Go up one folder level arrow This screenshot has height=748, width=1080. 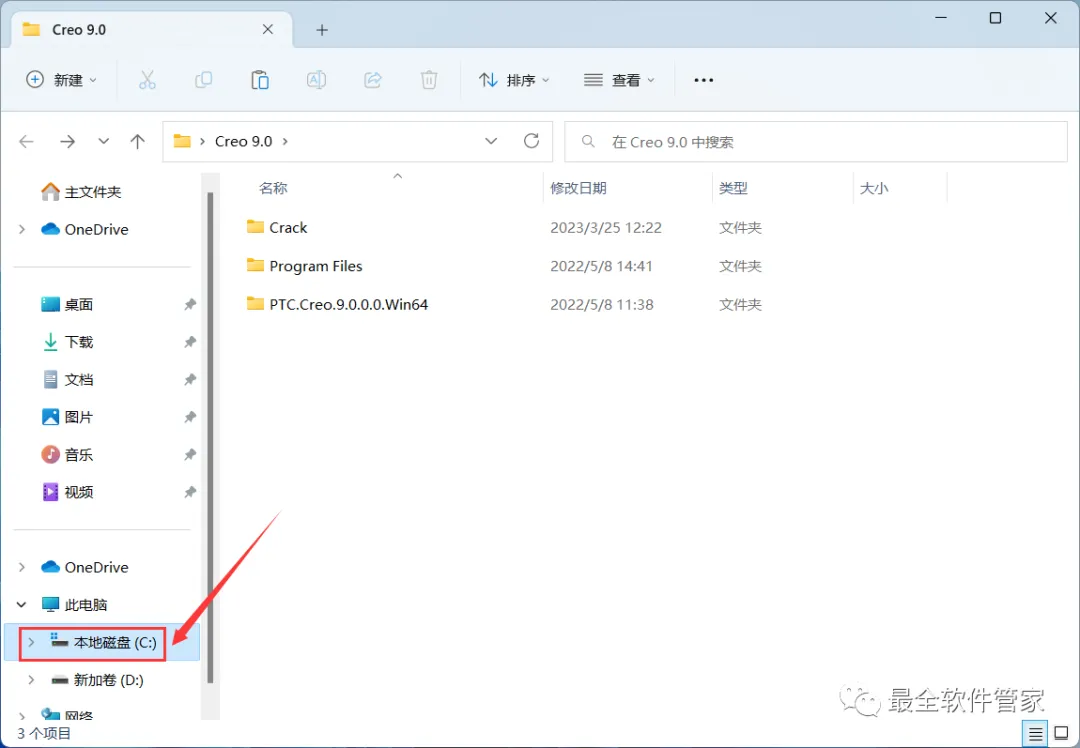[138, 141]
